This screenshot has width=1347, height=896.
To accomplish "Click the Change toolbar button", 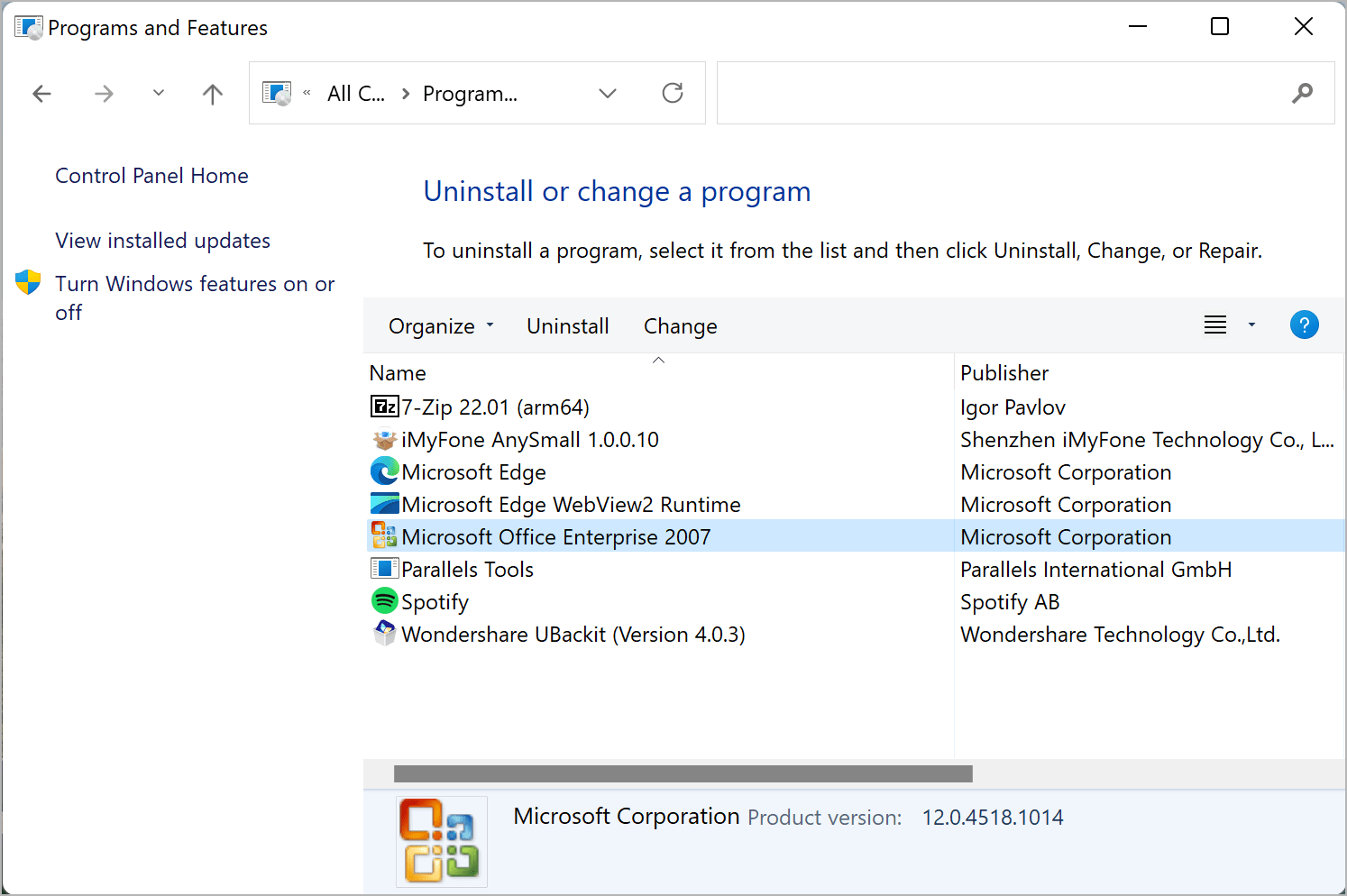I will [681, 325].
